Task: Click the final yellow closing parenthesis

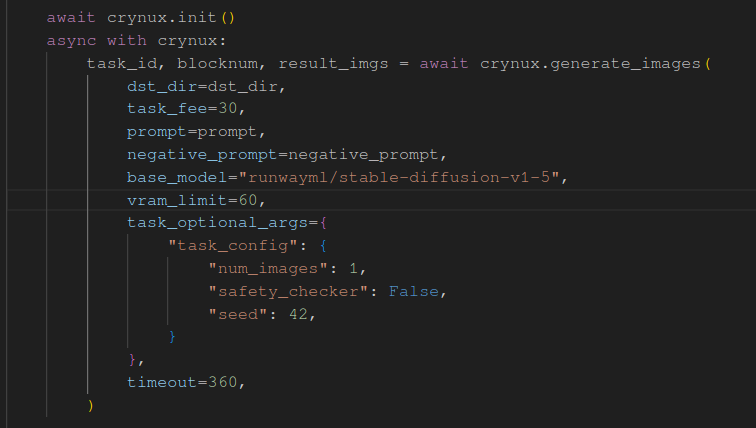Action: pos(91,405)
